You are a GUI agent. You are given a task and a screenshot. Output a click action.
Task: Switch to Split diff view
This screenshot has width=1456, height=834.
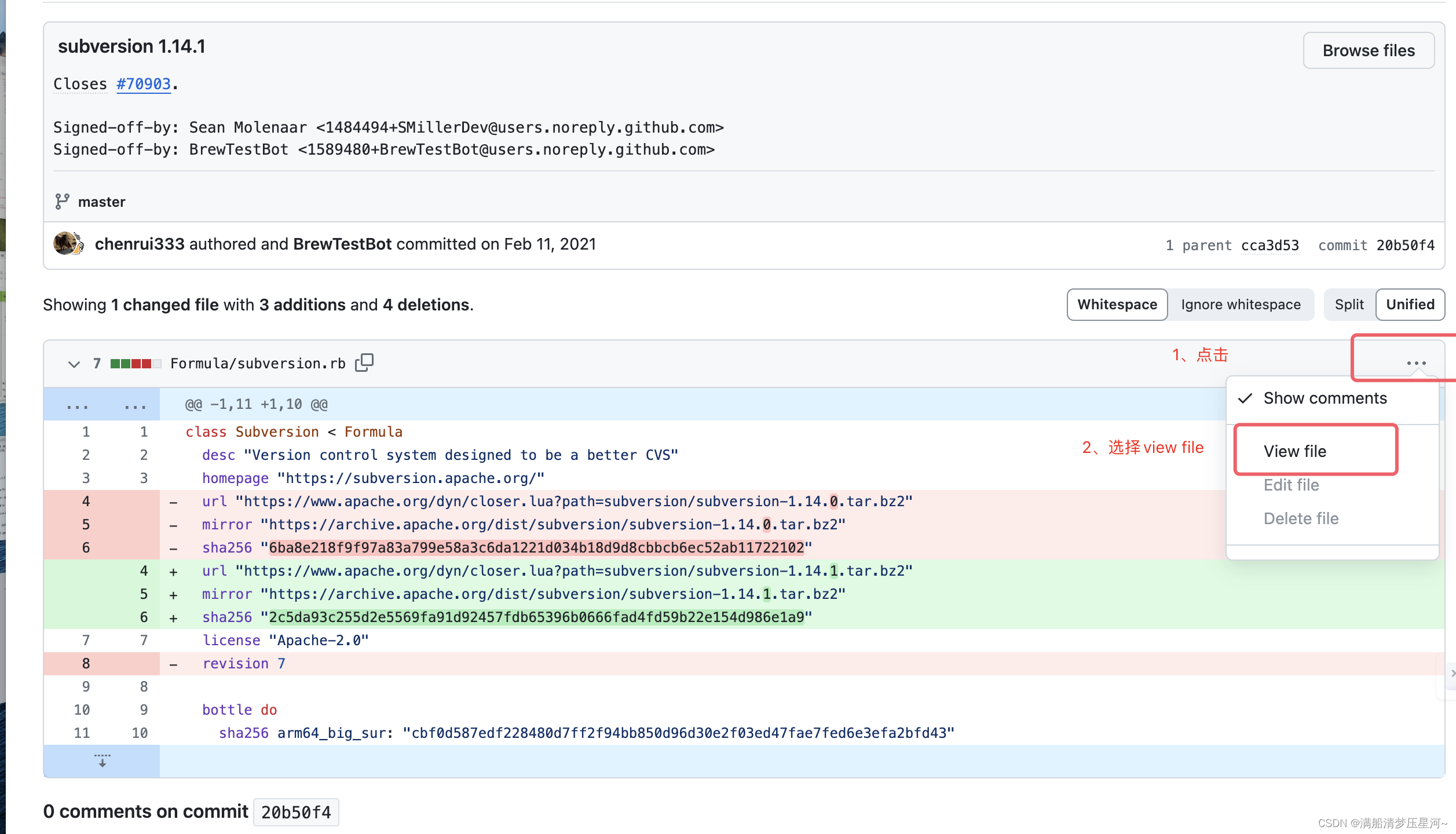[1349, 304]
